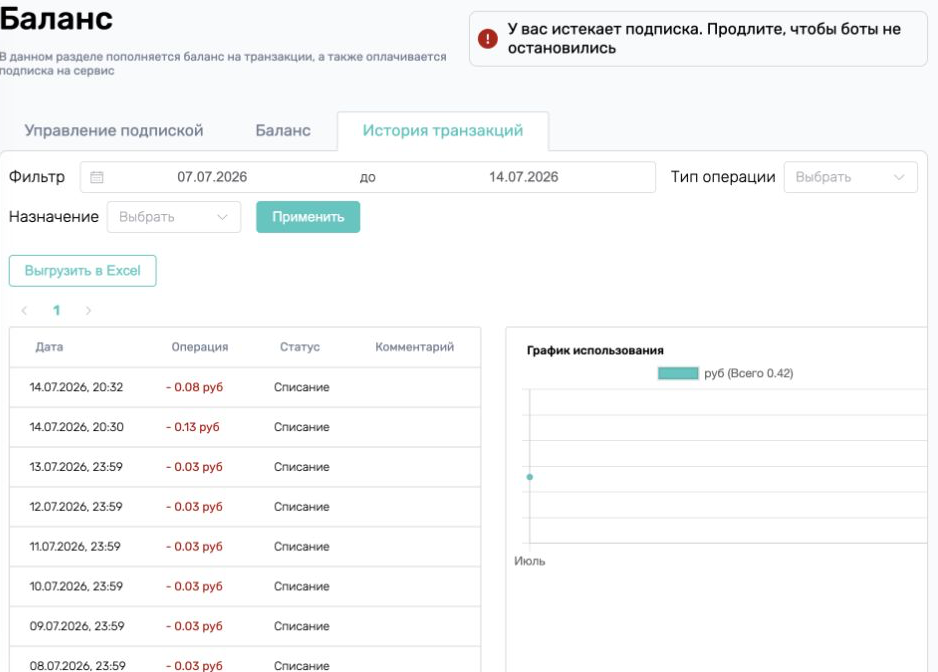The image size is (938, 672).
Task: Click the График использования title
Action: tap(595, 351)
